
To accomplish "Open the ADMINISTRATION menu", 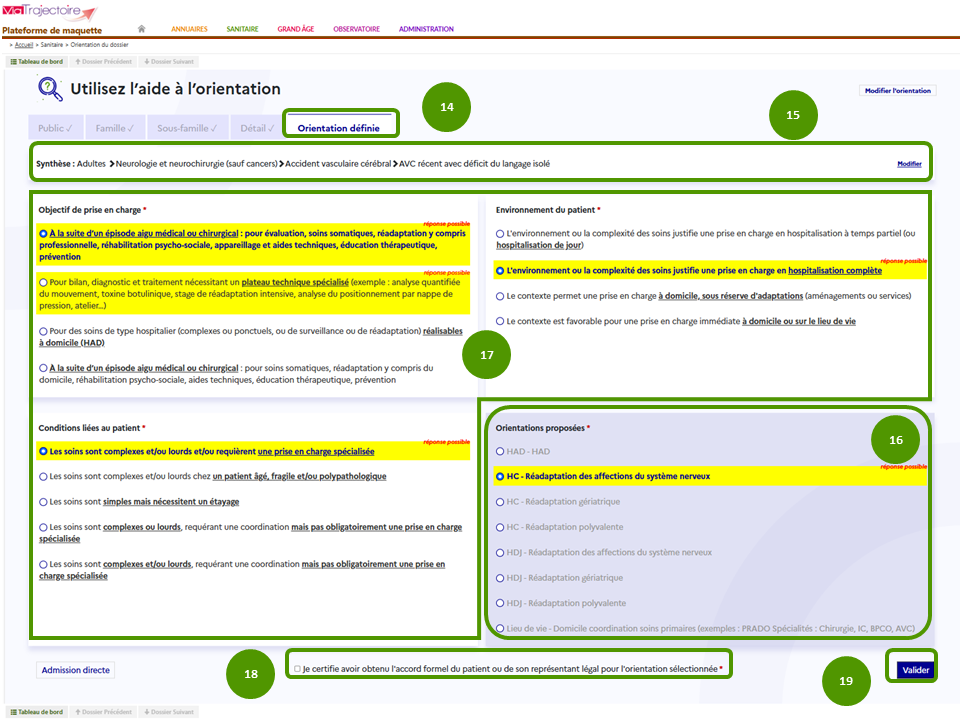I will [x=426, y=29].
